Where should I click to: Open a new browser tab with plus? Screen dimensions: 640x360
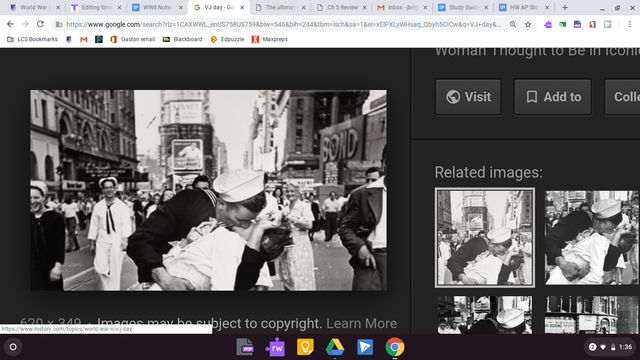pos(565,8)
